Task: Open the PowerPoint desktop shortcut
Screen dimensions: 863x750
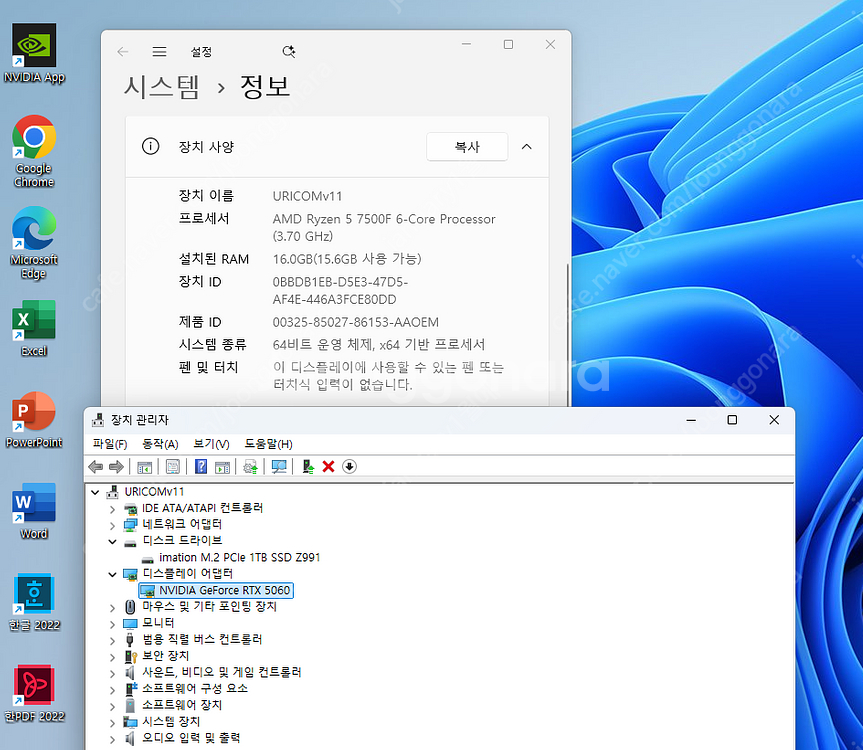Action: (34, 419)
